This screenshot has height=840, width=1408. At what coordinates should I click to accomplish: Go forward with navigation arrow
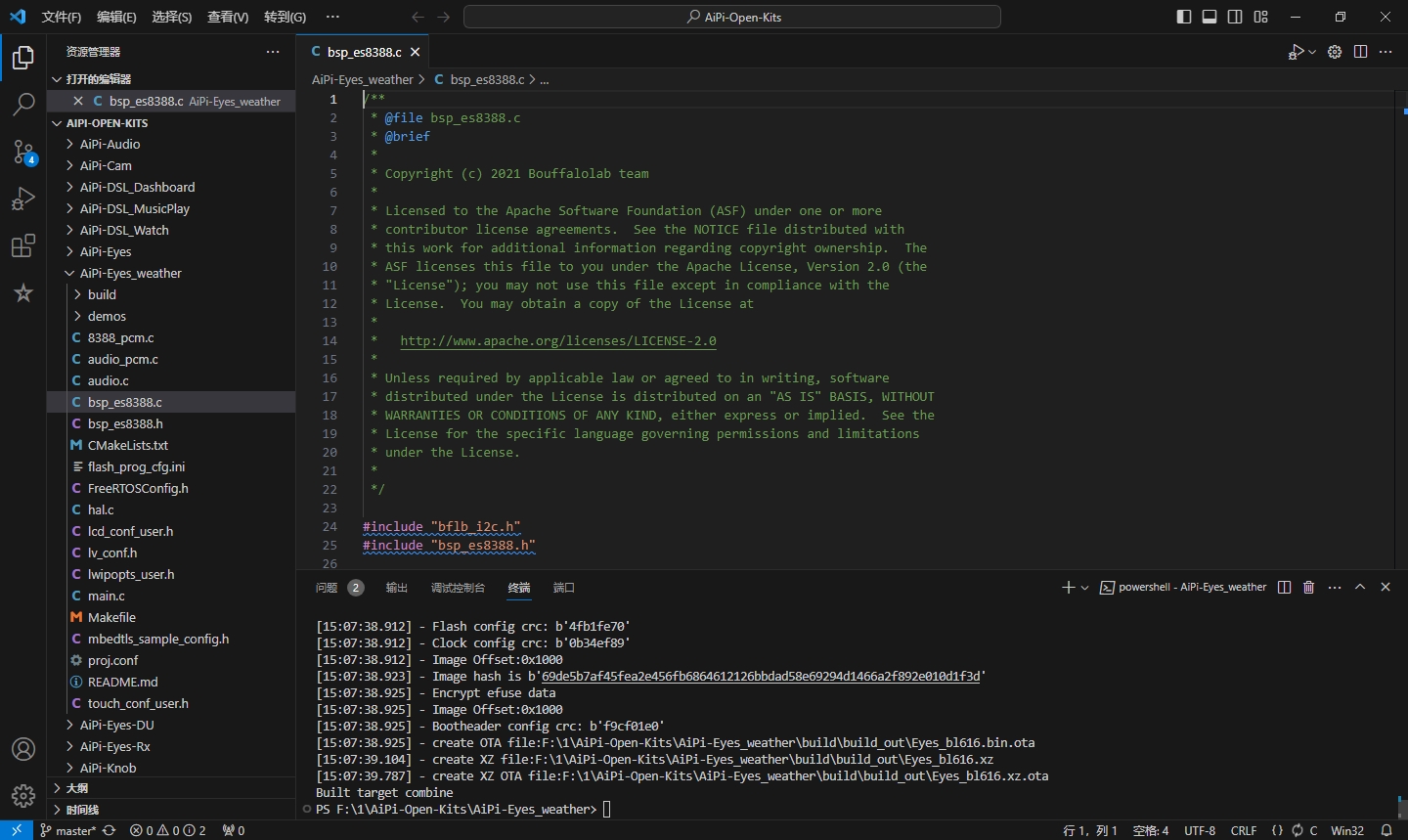click(444, 17)
